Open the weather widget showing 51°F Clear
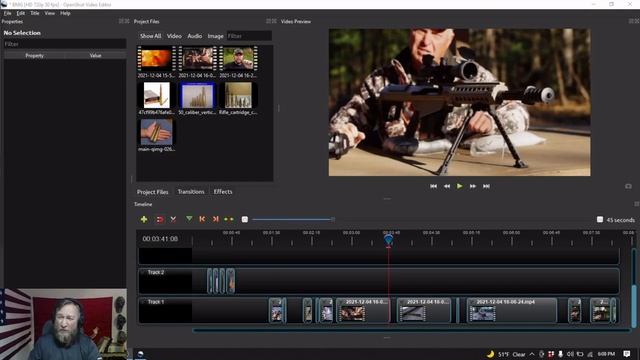The image size is (640, 360). [506, 354]
